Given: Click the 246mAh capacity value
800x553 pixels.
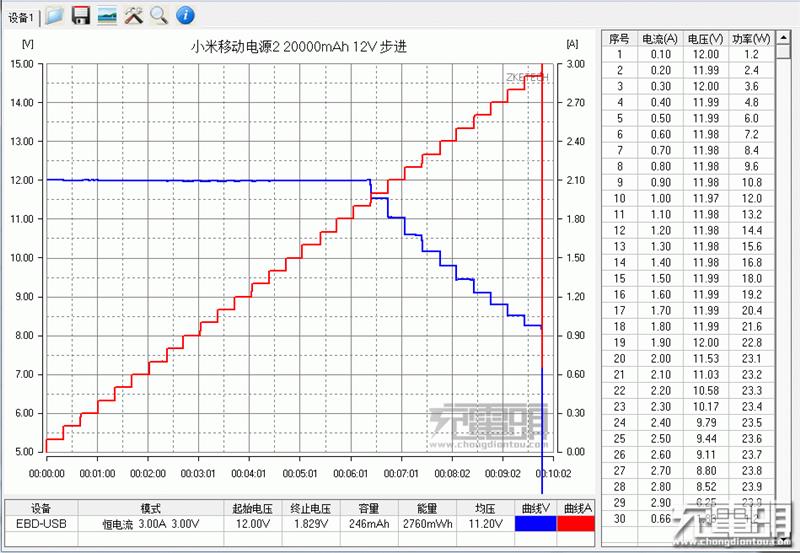Looking at the screenshot, I should pyautogui.click(x=369, y=524).
